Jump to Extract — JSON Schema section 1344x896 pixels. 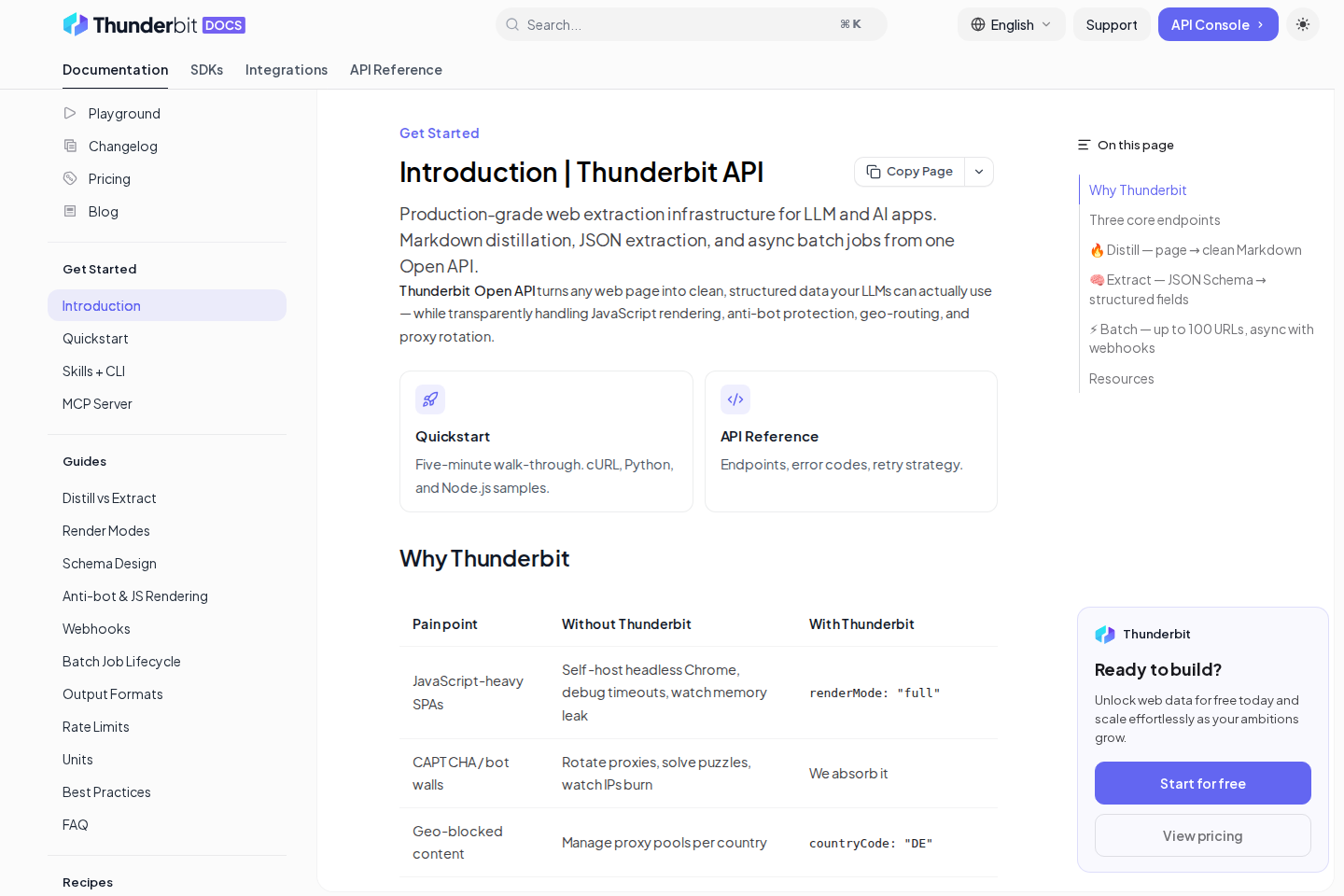(x=1178, y=289)
